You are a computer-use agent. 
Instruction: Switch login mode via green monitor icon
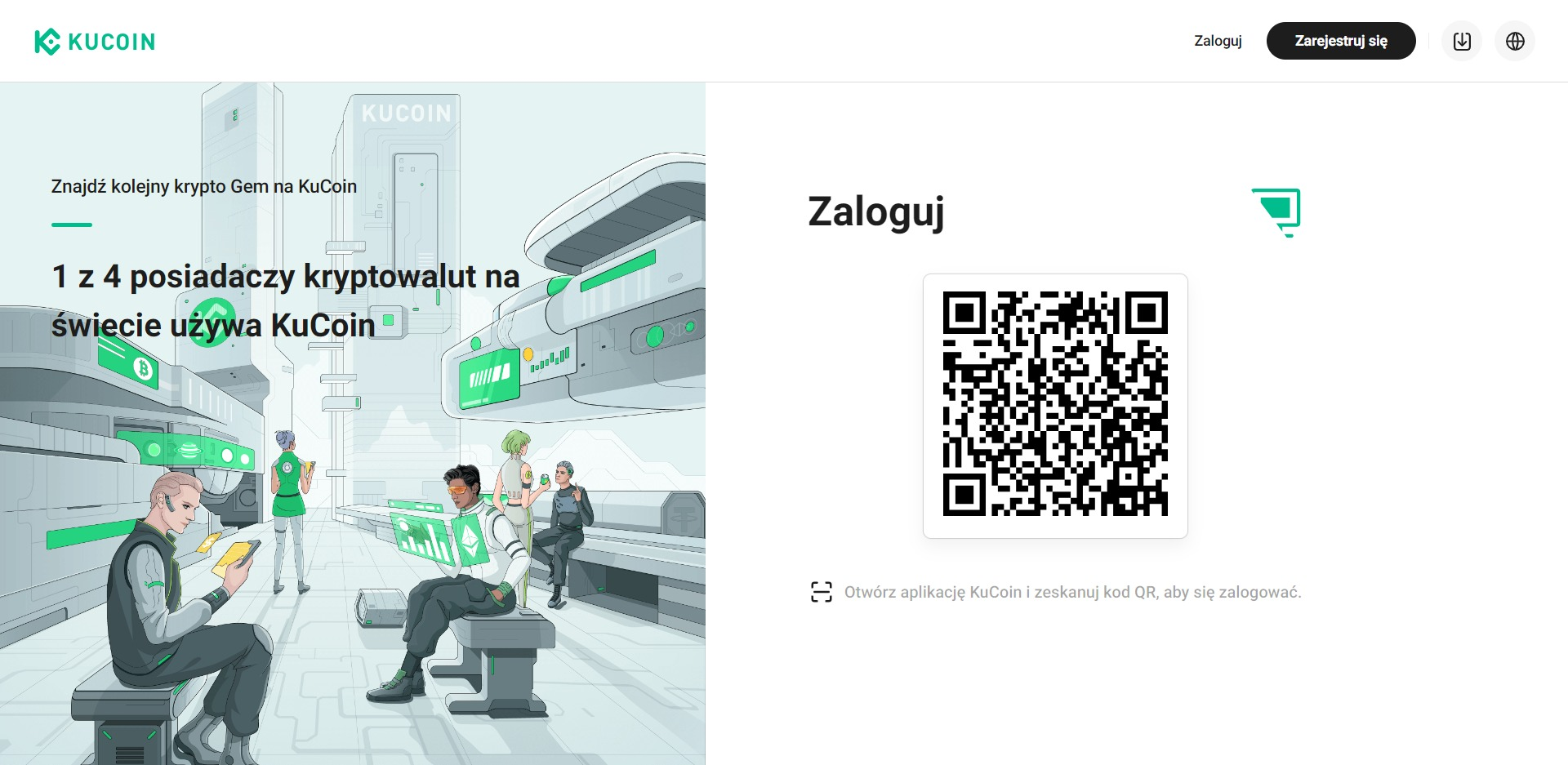click(x=1276, y=212)
